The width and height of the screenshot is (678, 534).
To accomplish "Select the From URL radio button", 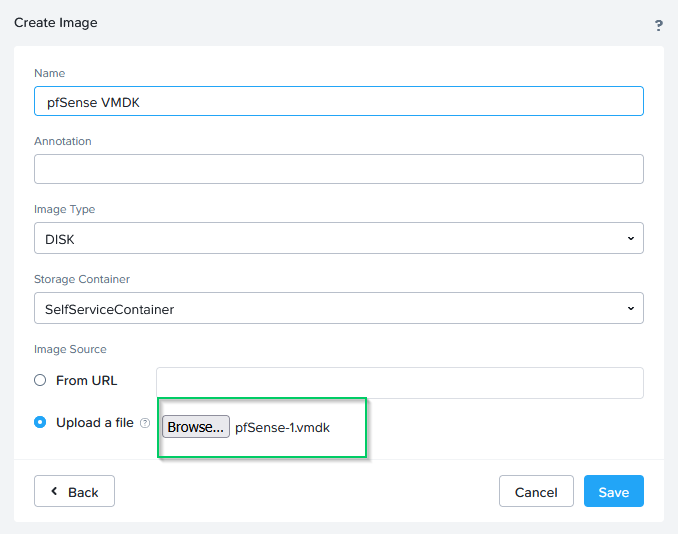I will pos(40,380).
